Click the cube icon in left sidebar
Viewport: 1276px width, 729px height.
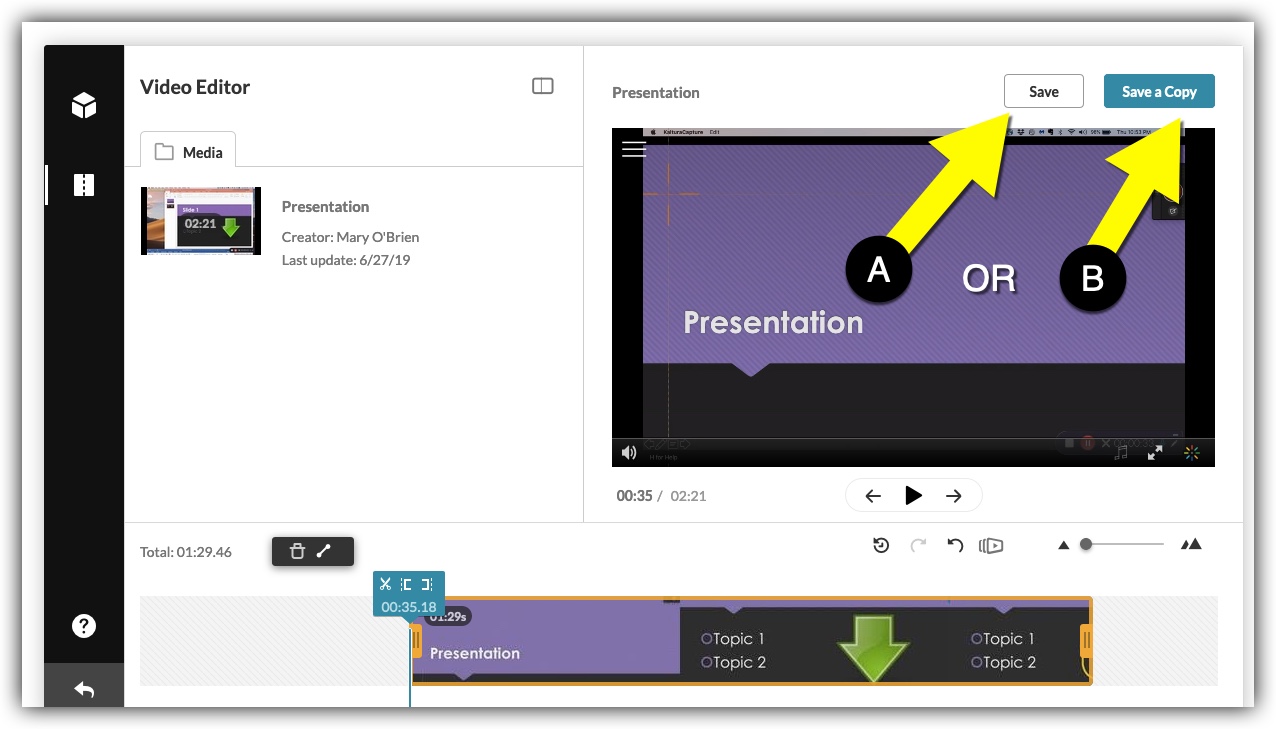click(x=84, y=105)
